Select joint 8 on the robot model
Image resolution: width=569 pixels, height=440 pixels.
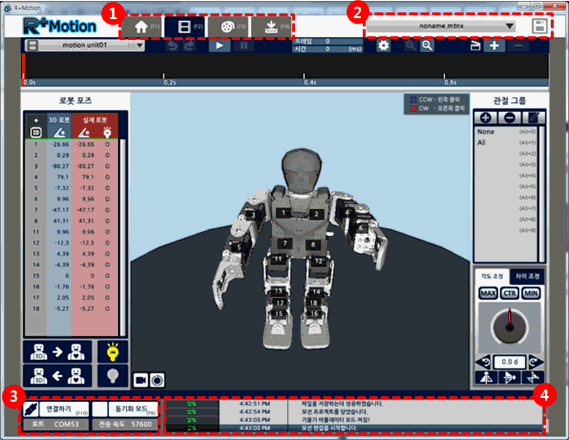313,245
